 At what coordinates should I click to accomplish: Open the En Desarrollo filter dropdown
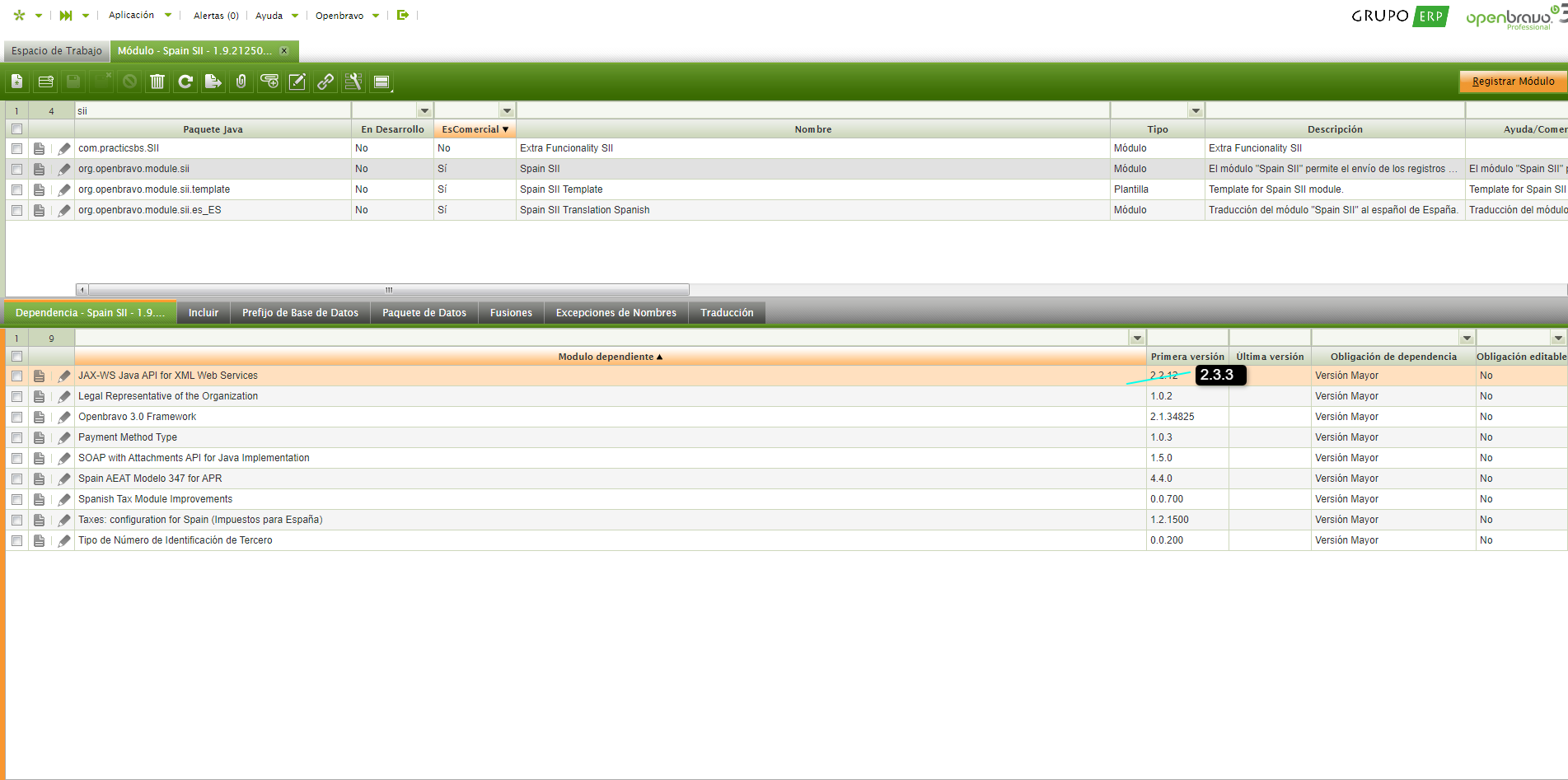click(x=424, y=110)
